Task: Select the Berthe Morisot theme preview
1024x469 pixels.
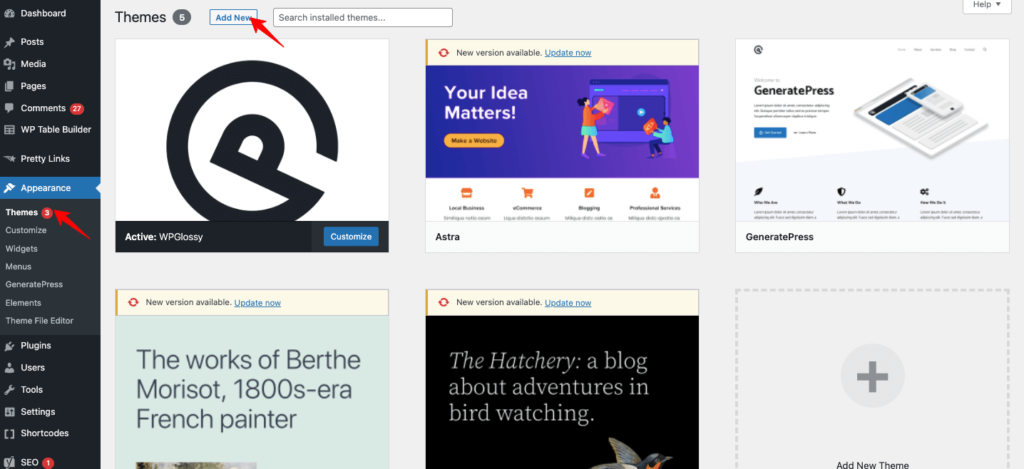Action: 252,392
